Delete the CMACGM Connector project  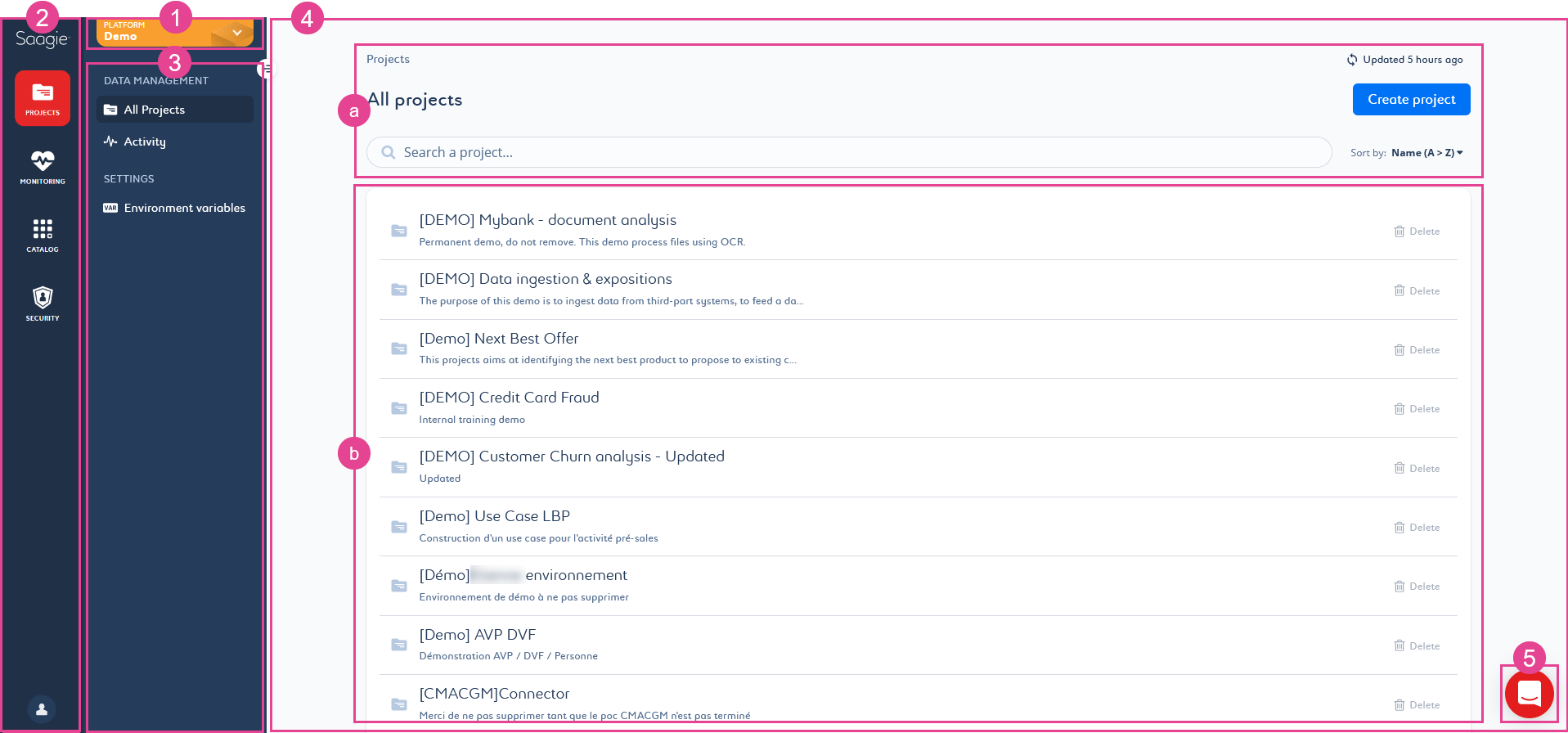(1417, 705)
